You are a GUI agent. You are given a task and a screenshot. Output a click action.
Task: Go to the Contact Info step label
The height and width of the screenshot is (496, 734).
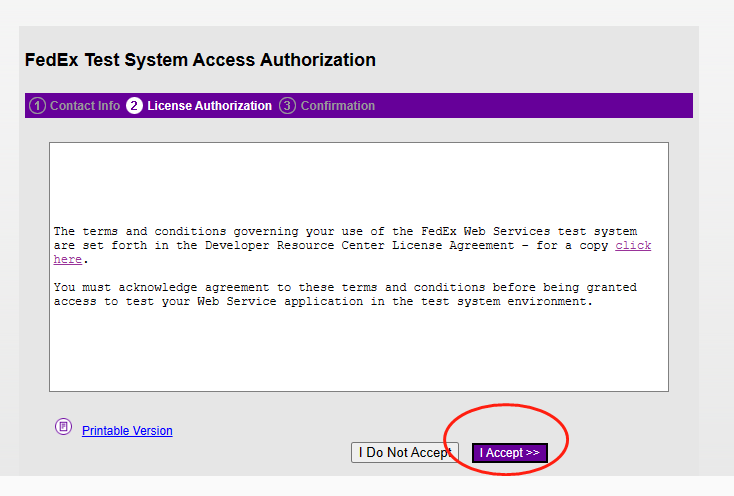click(x=85, y=106)
